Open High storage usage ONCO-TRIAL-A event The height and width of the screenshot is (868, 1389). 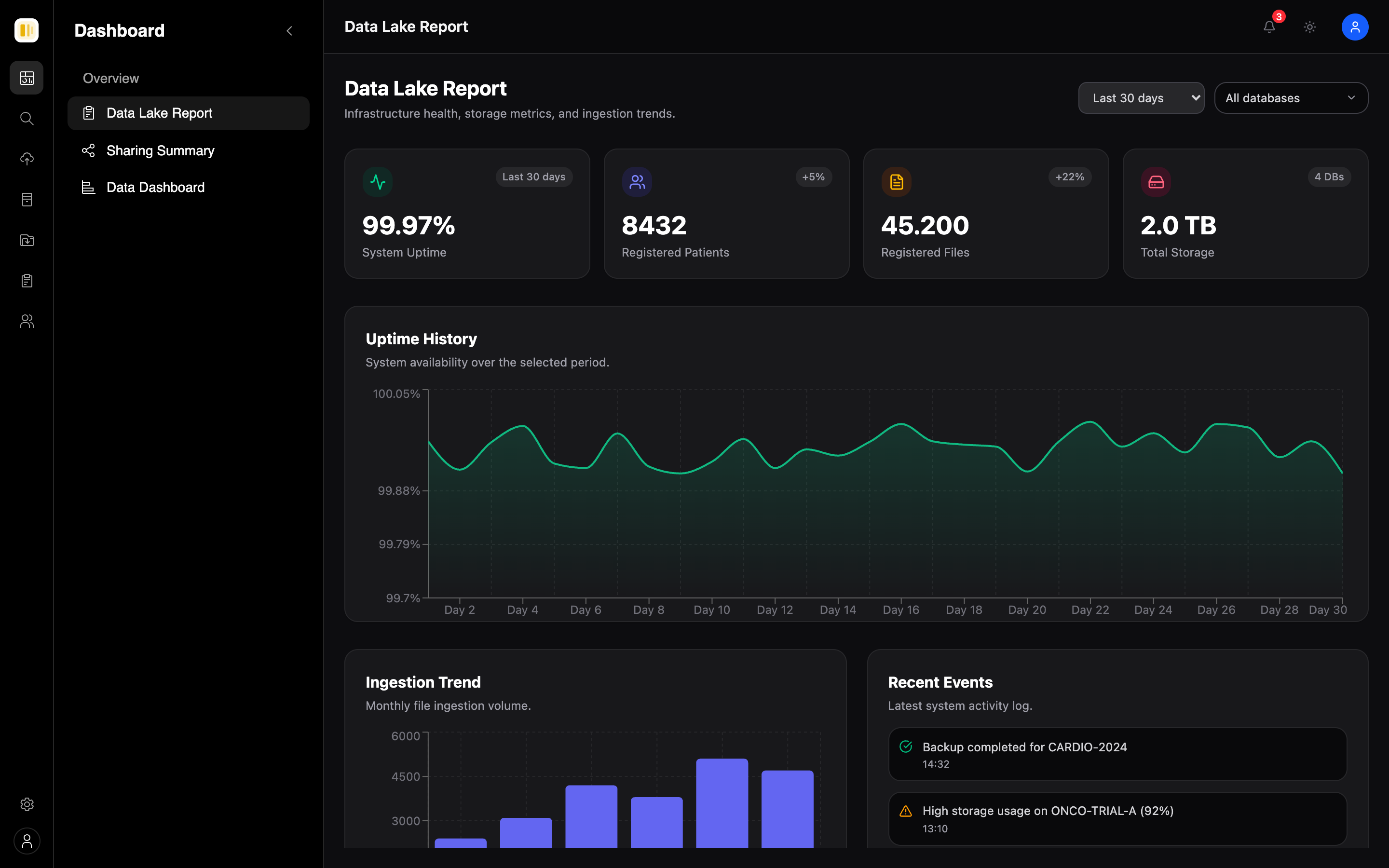tap(1117, 819)
